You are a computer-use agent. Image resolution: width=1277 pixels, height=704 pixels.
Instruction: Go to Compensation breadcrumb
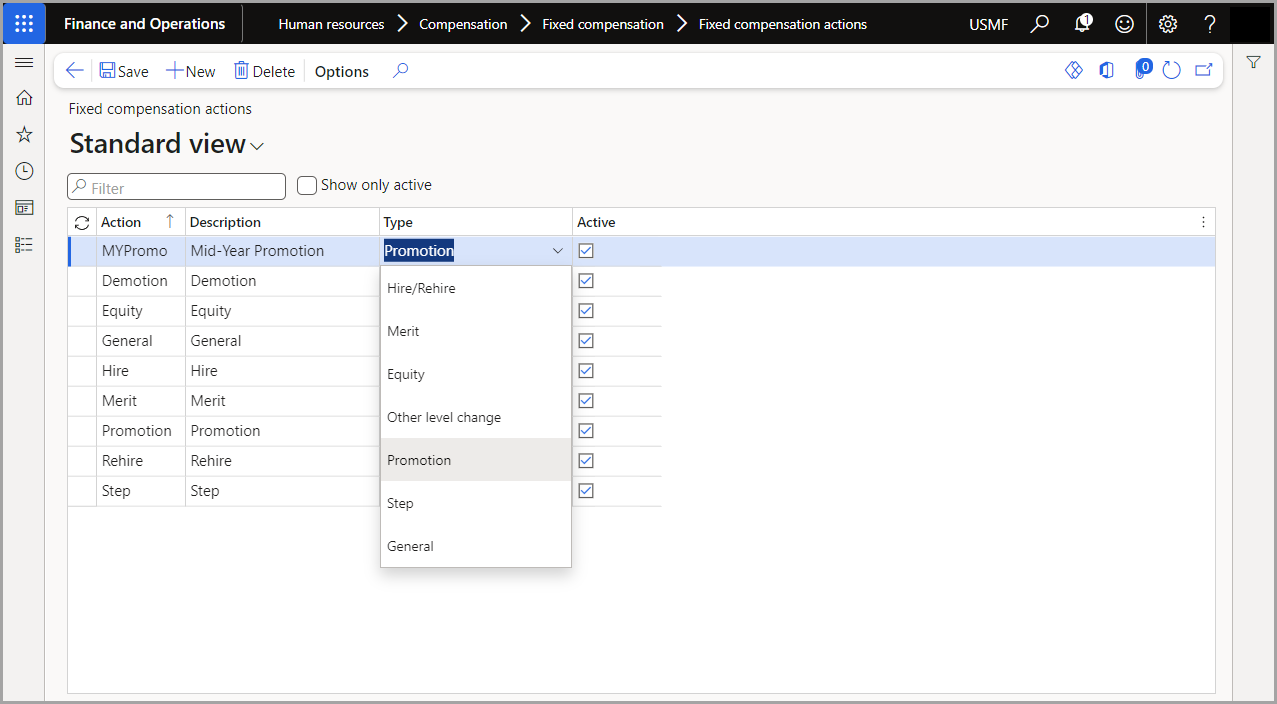463,24
